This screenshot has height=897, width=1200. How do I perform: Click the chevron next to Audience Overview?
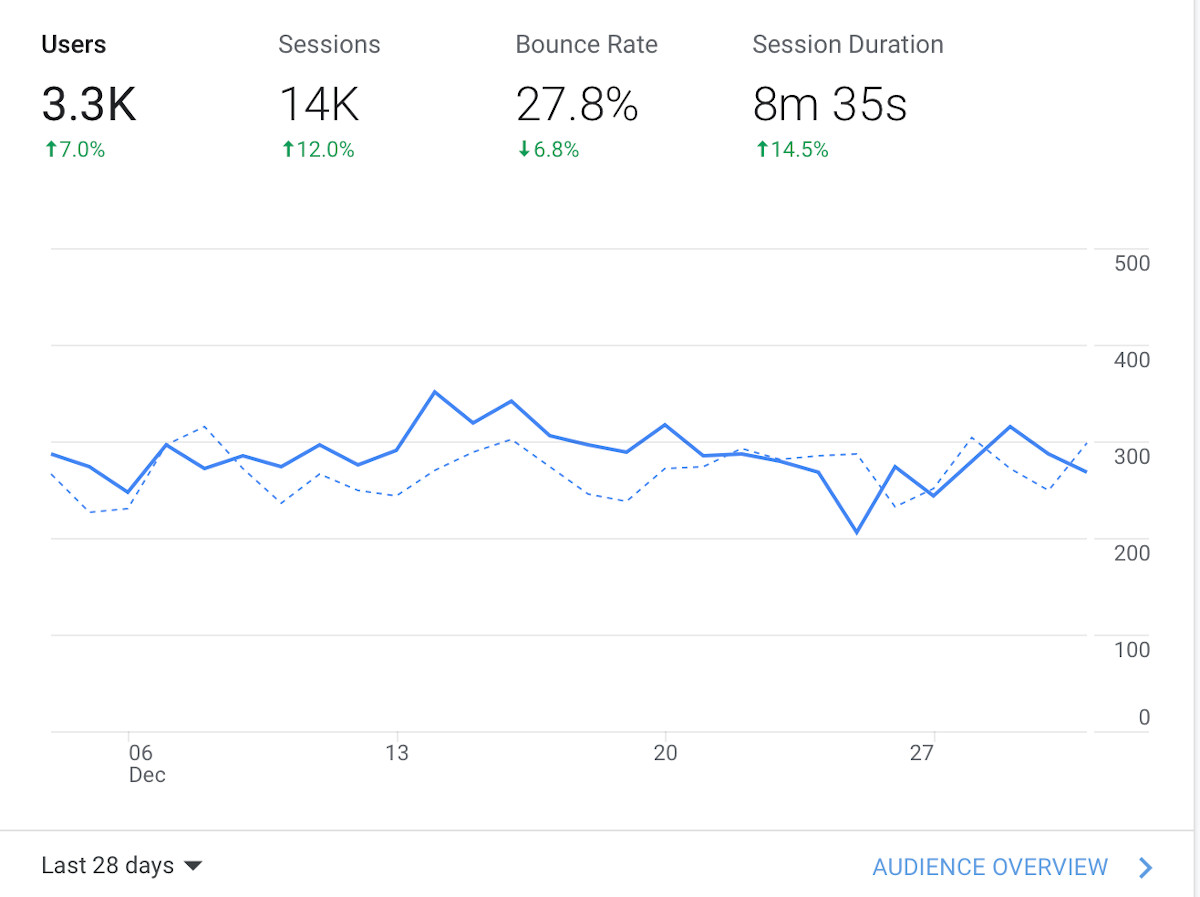click(1146, 868)
